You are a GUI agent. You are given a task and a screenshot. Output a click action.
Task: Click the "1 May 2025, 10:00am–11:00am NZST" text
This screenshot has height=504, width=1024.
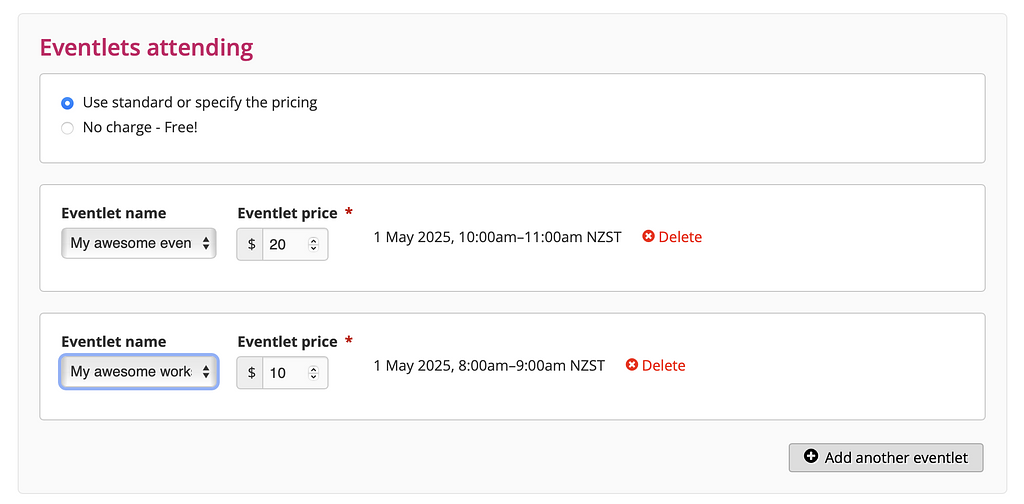(x=497, y=237)
